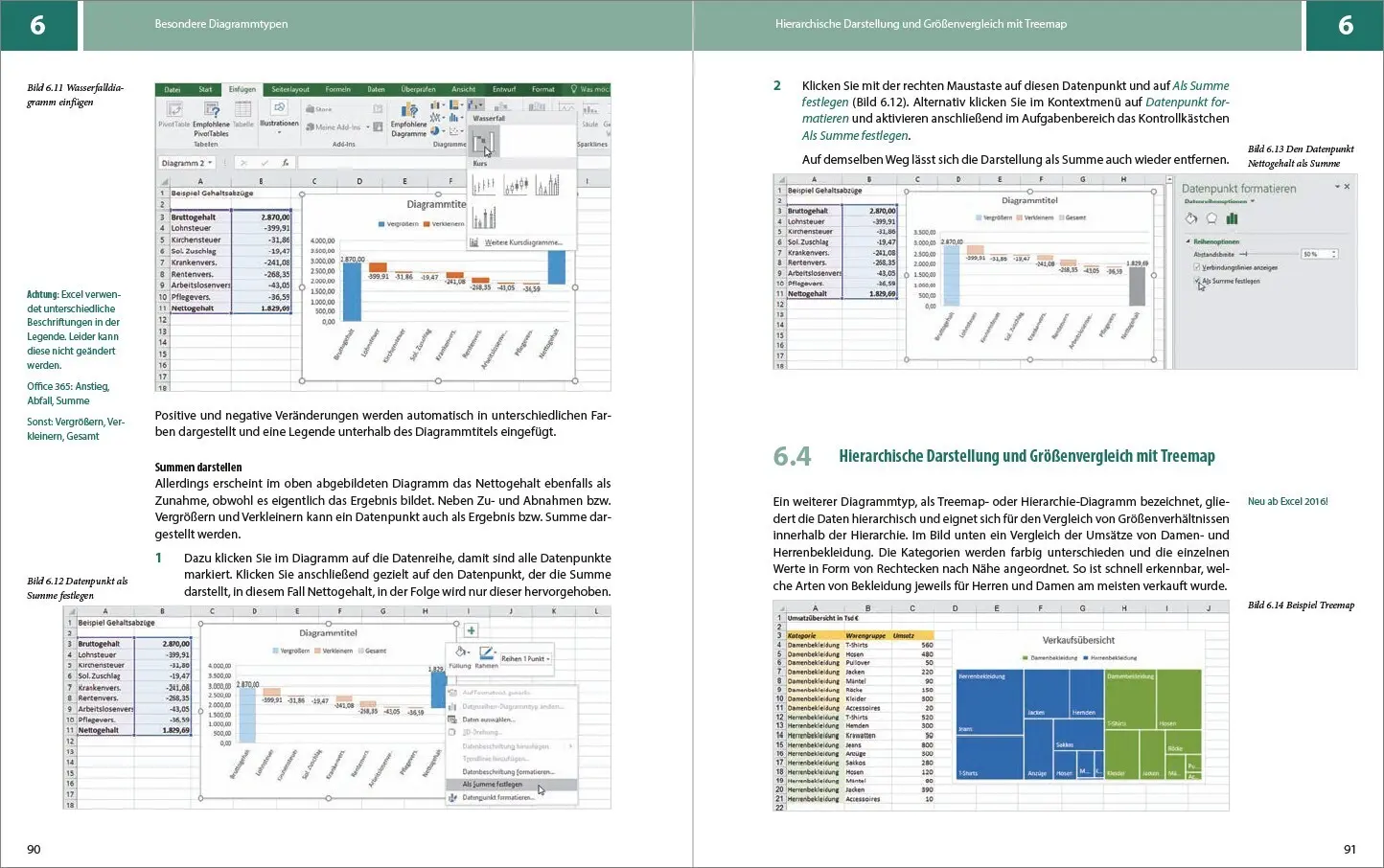Click PivotTable icon in Bild 6.11 ribbon
The width and height of the screenshot is (1384, 868).
pos(173,109)
